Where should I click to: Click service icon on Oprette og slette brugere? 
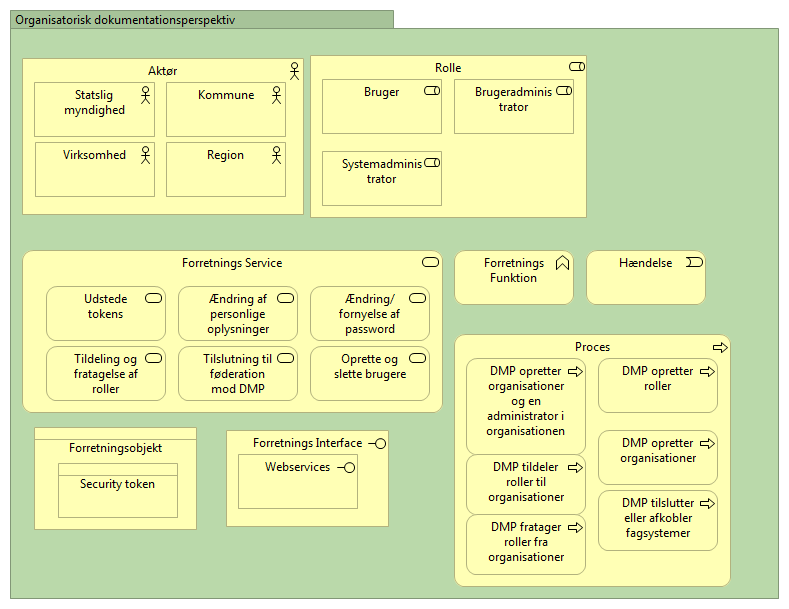coord(417,358)
